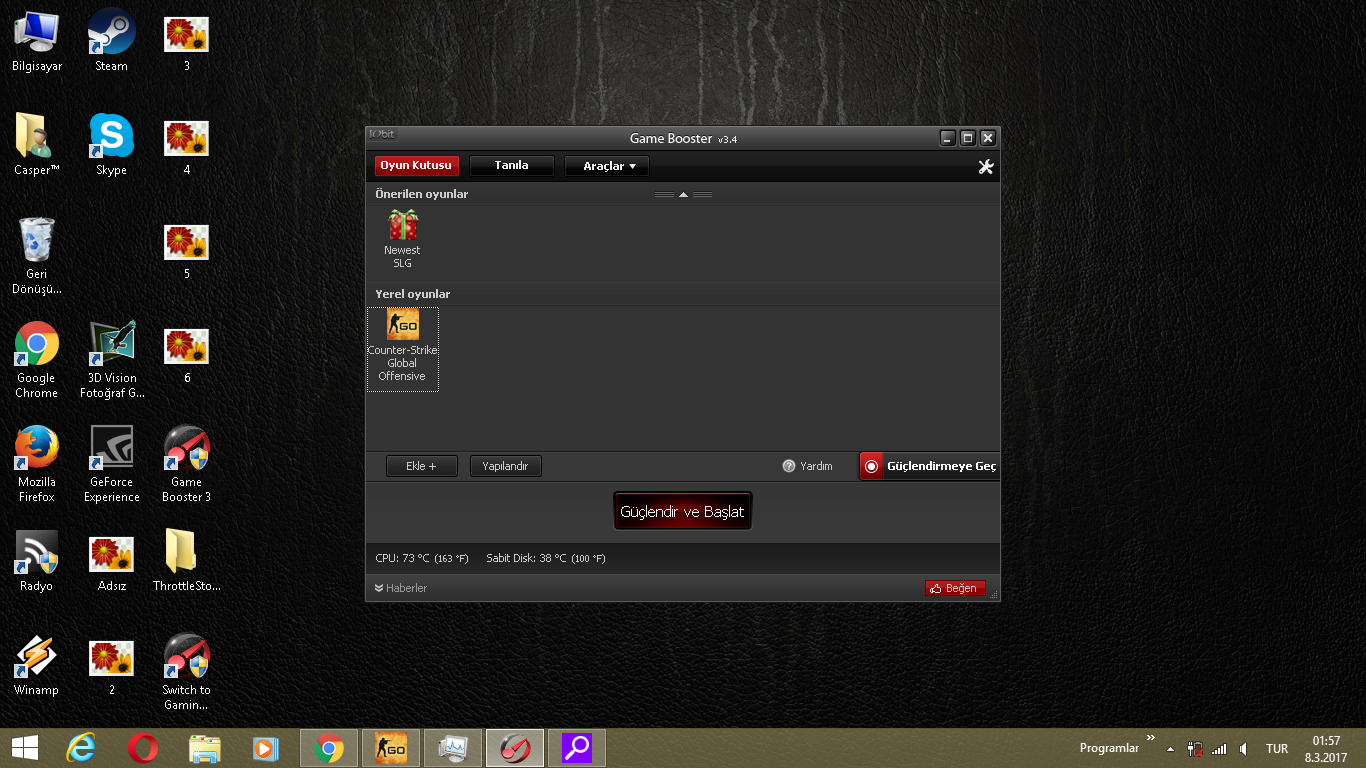Open the volume speaker tray icon
The width and height of the screenshot is (1366, 768).
pyautogui.click(x=1244, y=748)
